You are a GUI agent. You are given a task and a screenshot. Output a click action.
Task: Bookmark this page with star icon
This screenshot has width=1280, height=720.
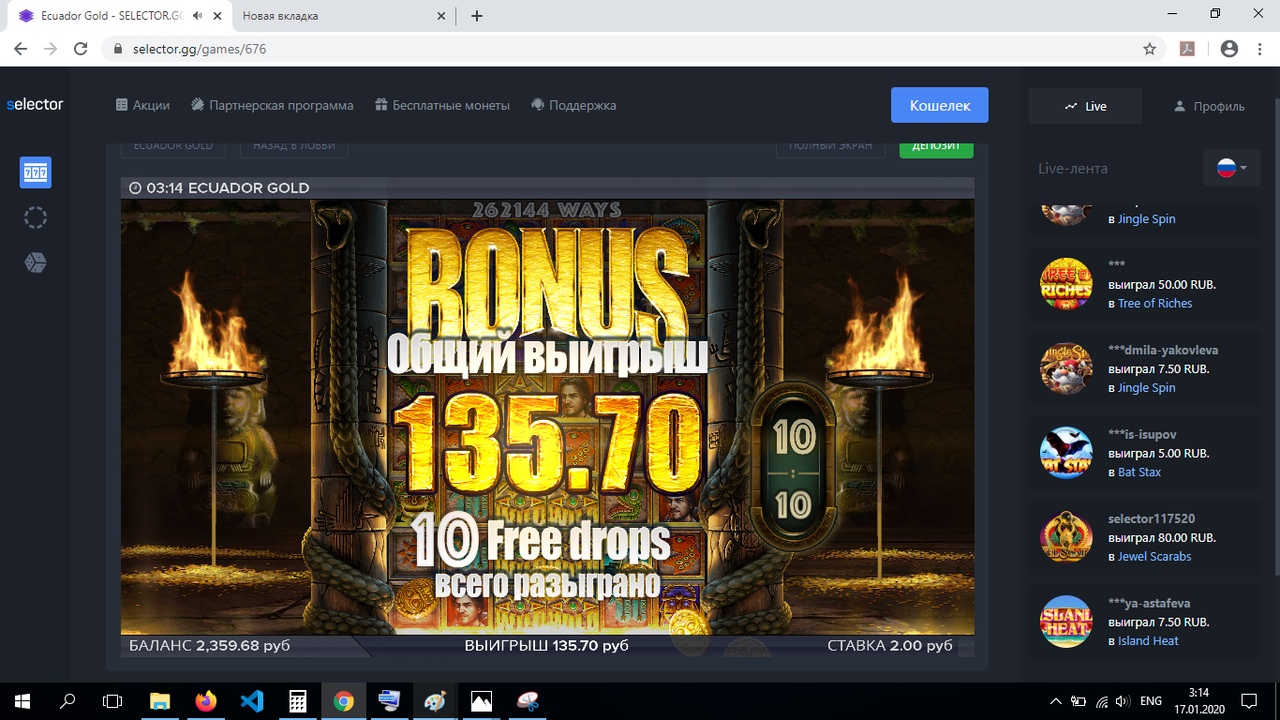click(1150, 49)
